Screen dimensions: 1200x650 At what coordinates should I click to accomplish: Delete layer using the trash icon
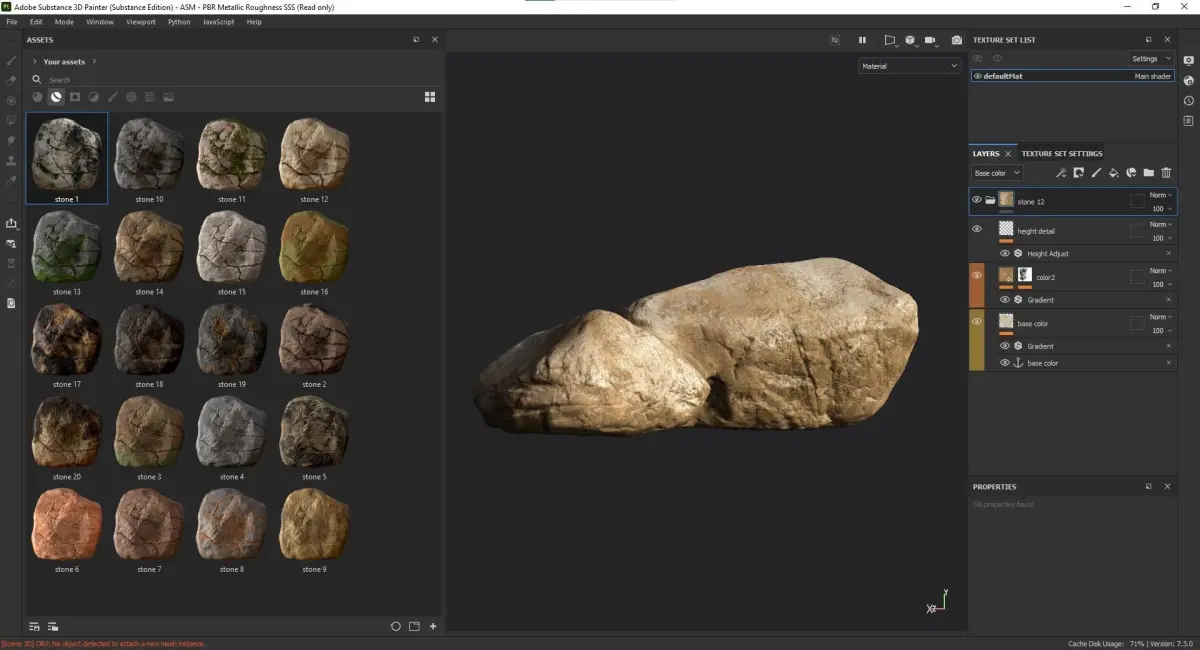click(1166, 173)
